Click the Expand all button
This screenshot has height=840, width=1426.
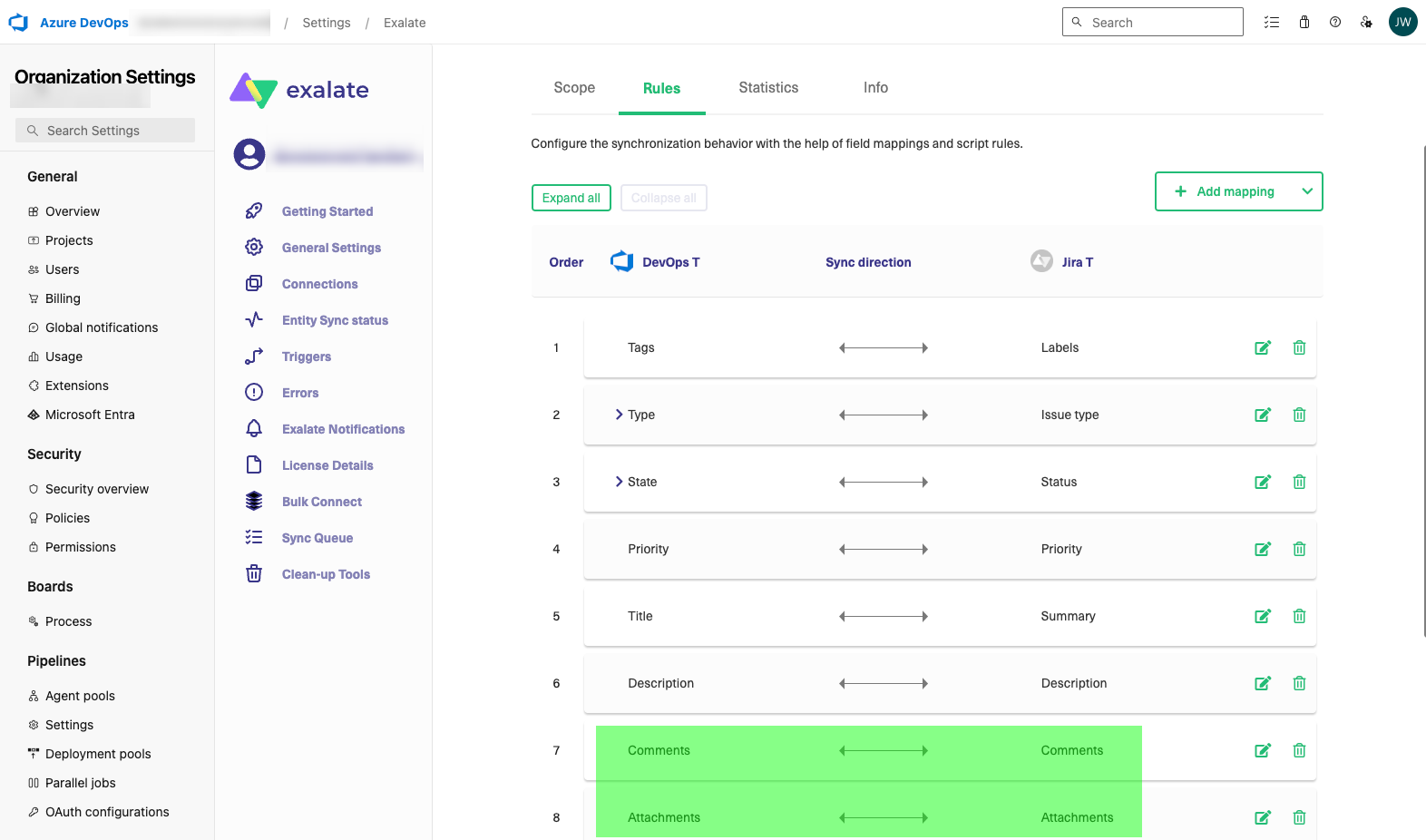coord(571,198)
